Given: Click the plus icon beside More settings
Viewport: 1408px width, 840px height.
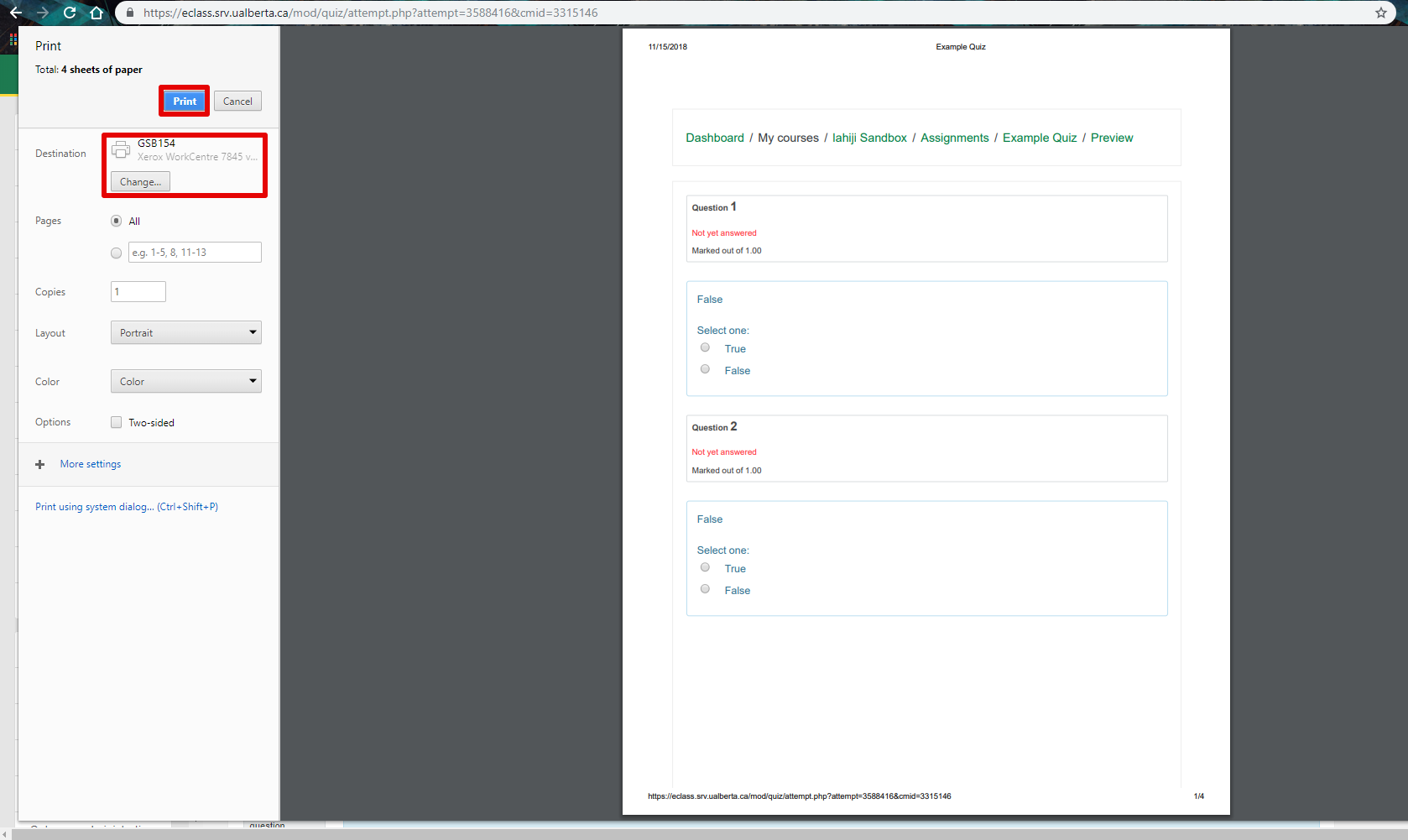Looking at the screenshot, I should pyautogui.click(x=39, y=464).
